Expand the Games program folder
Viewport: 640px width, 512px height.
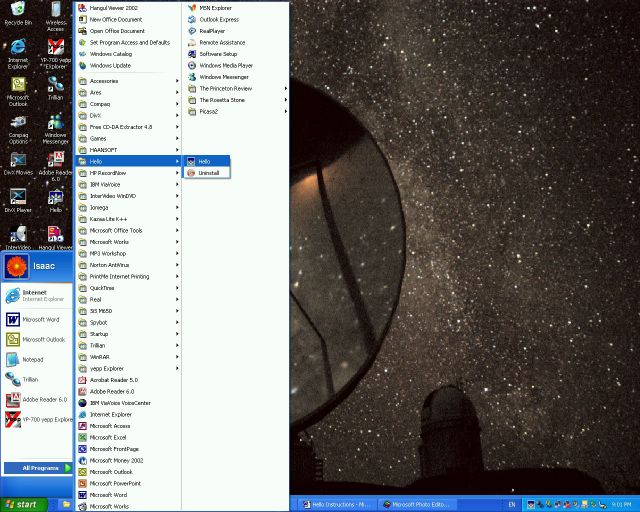point(128,138)
